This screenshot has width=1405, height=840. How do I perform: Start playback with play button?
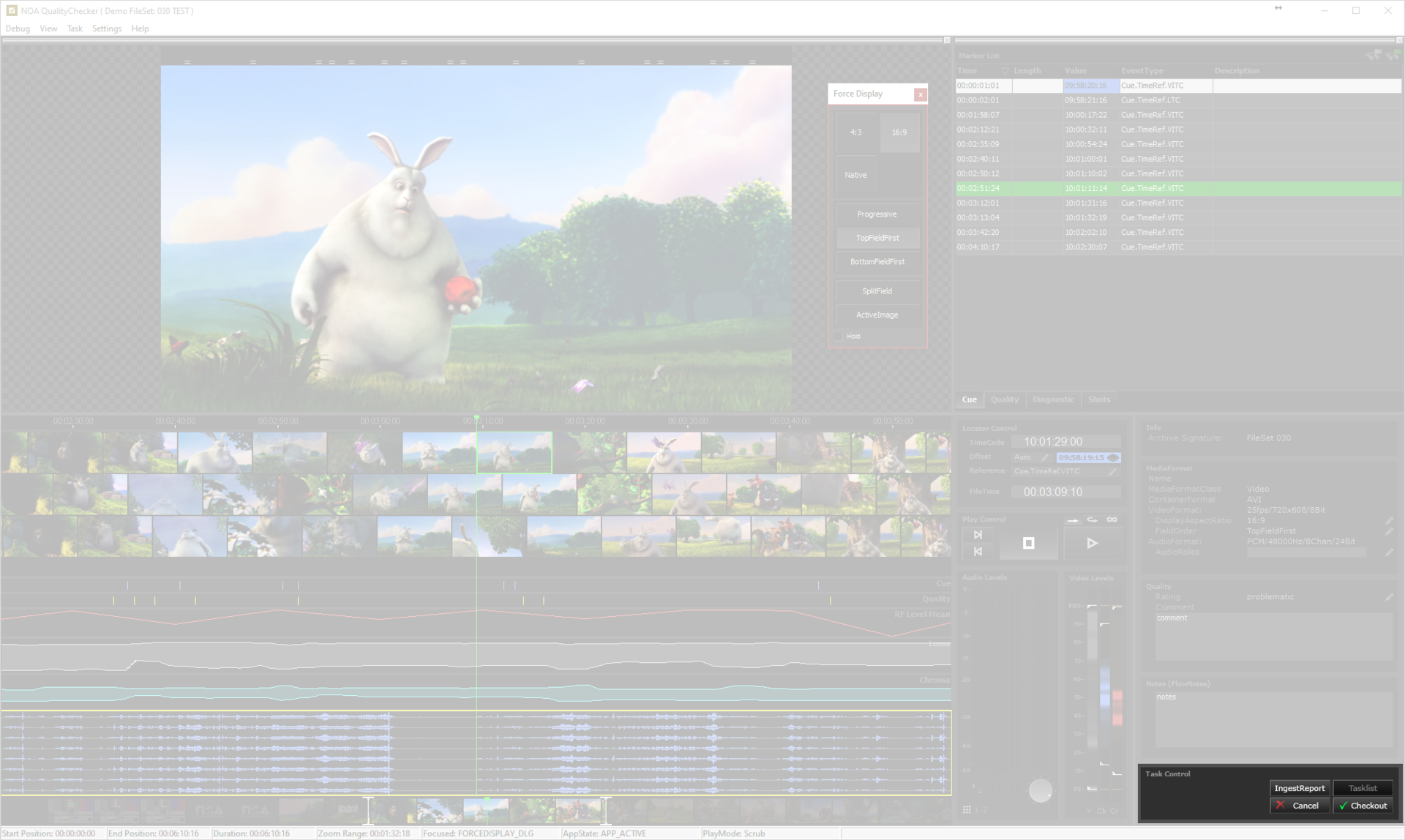pos(1092,543)
